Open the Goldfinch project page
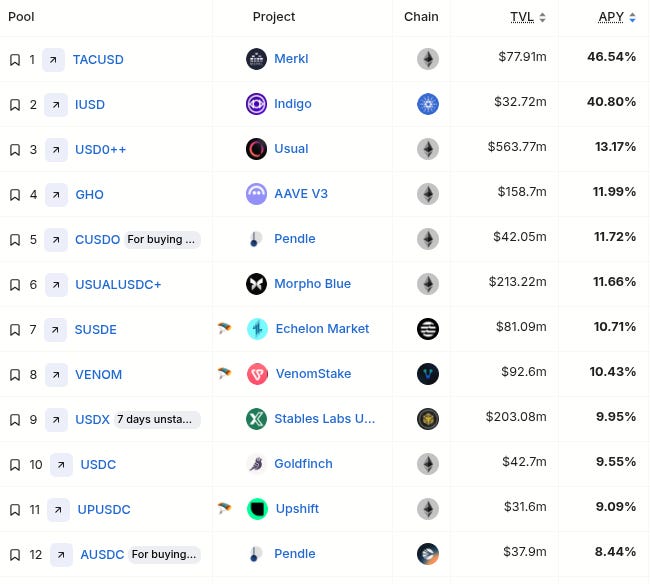This screenshot has height=584, width=650. [303, 464]
